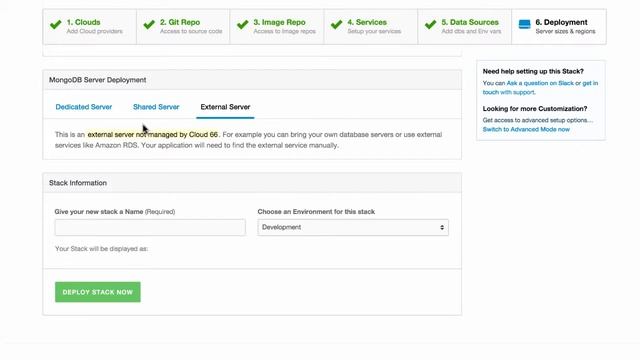Click the Deploy Stack Now button

[x=98, y=292]
